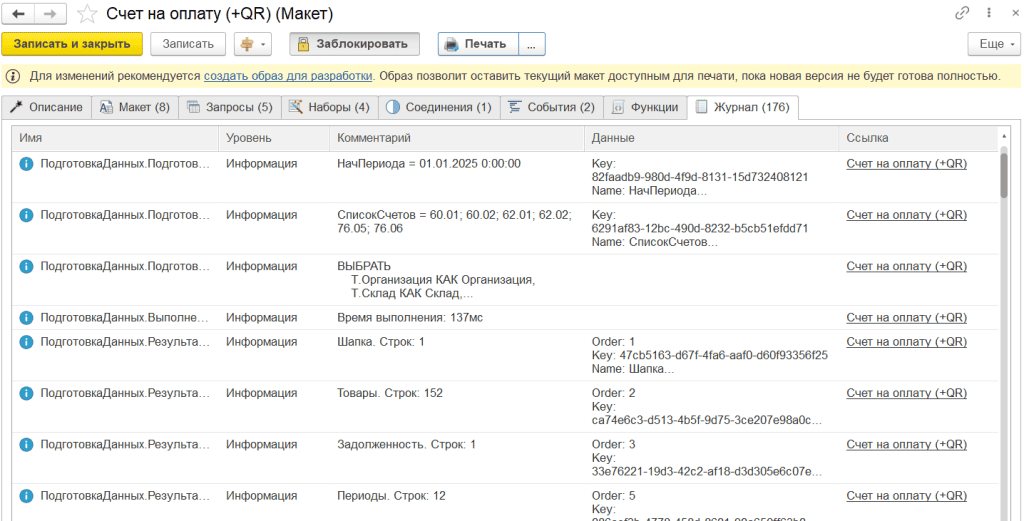Click info icon of Периоды. Строк: 12 row
This screenshot has height=521, width=1024.
coord(26,496)
